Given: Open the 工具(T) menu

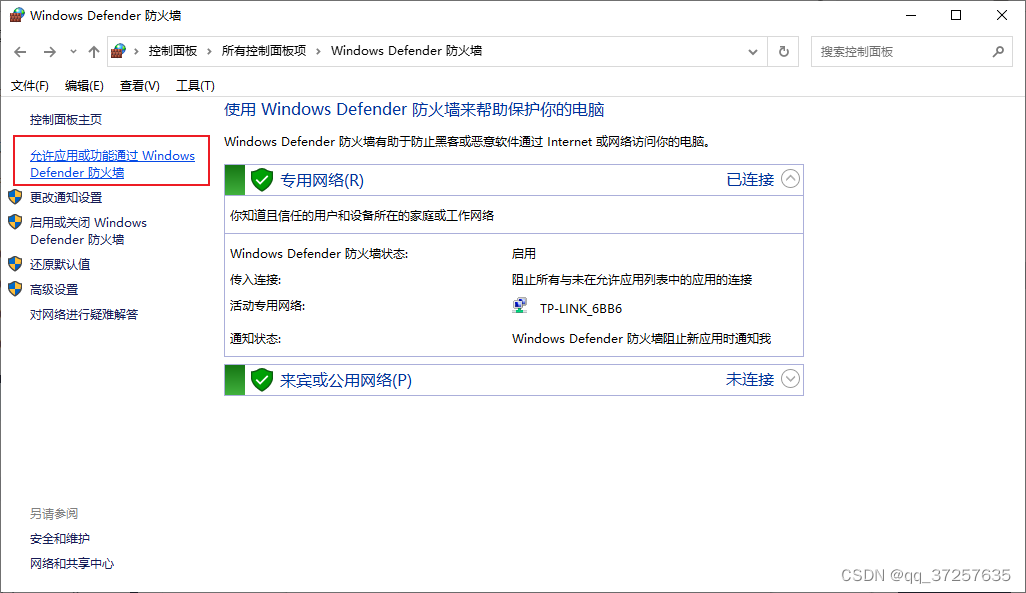Looking at the screenshot, I should (195, 86).
